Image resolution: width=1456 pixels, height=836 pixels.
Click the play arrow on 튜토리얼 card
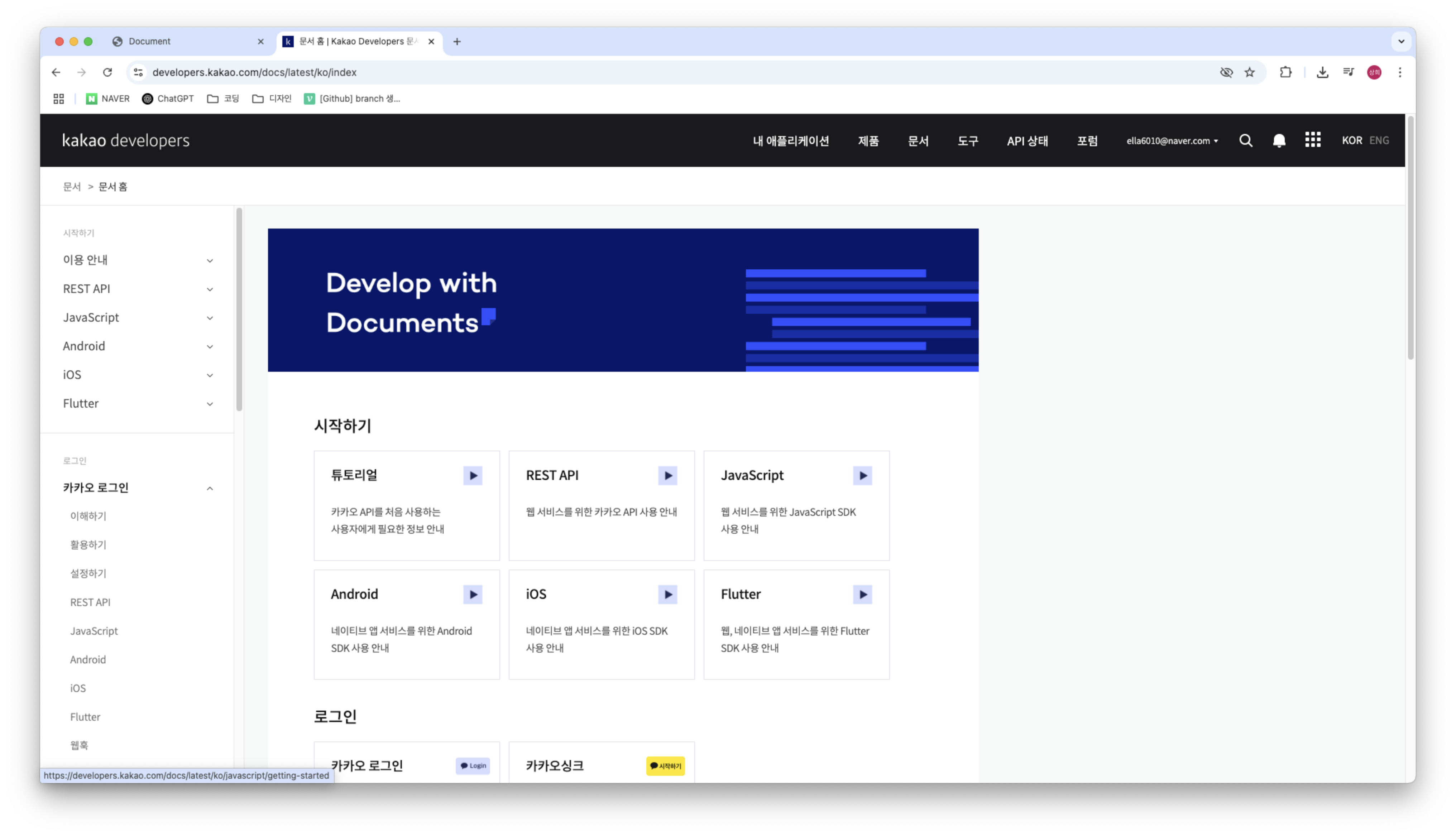(x=473, y=476)
